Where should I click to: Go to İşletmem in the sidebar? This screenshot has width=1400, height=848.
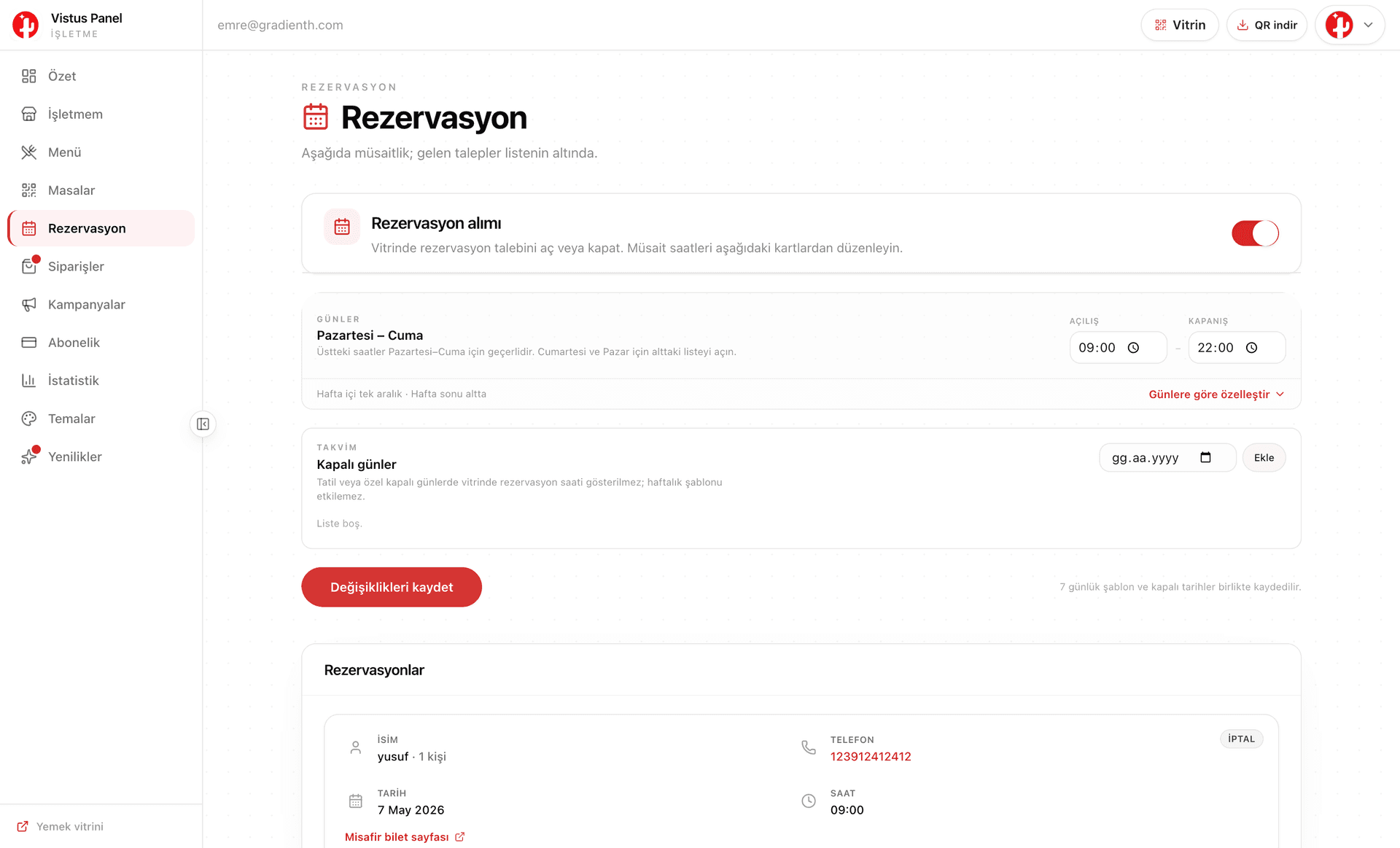tap(101, 114)
